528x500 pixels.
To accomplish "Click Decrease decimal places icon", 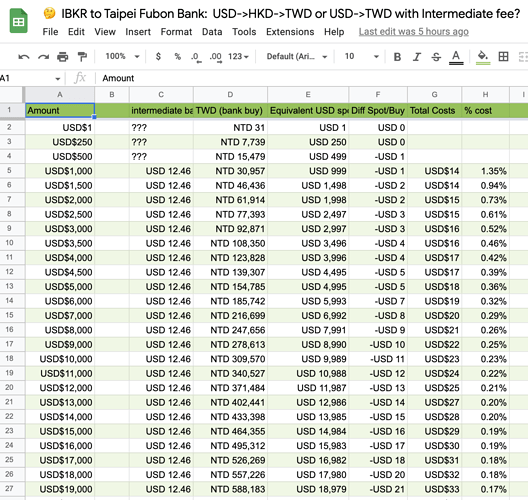I will coord(196,57).
